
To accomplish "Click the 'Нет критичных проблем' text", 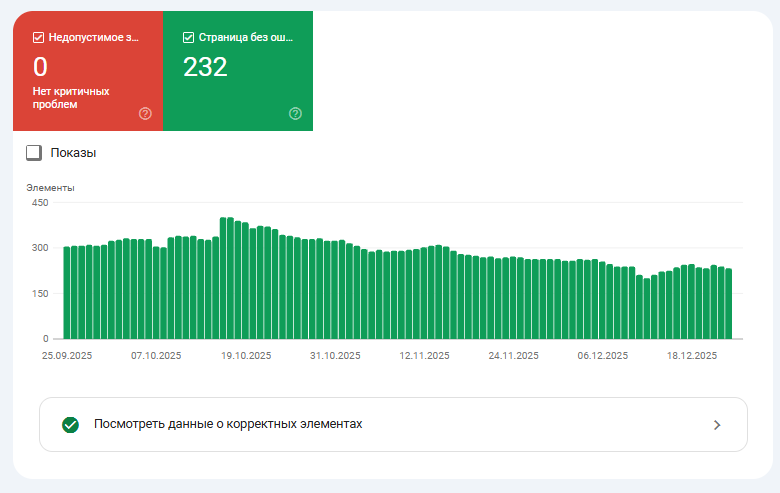I will click(71, 98).
